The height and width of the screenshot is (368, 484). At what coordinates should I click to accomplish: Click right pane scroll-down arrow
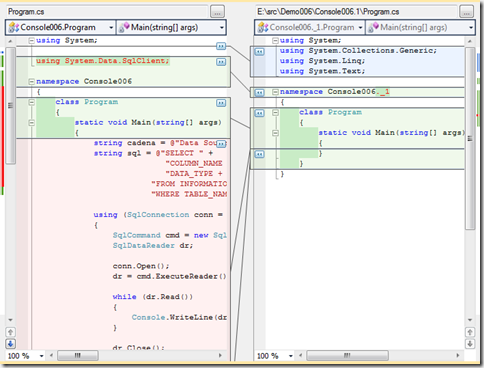tap(470, 320)
